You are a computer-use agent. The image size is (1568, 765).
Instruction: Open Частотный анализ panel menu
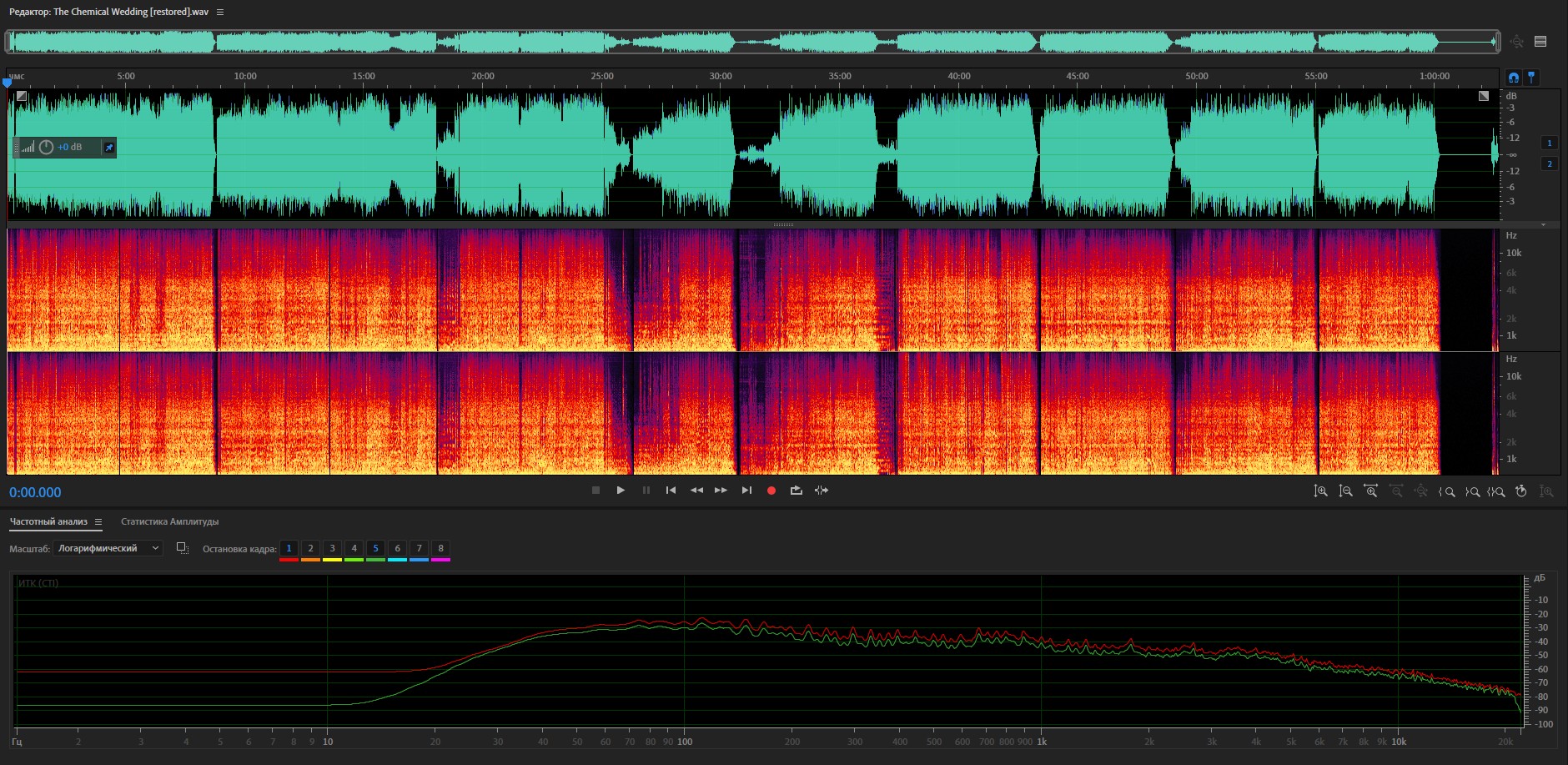click(98, 521)
